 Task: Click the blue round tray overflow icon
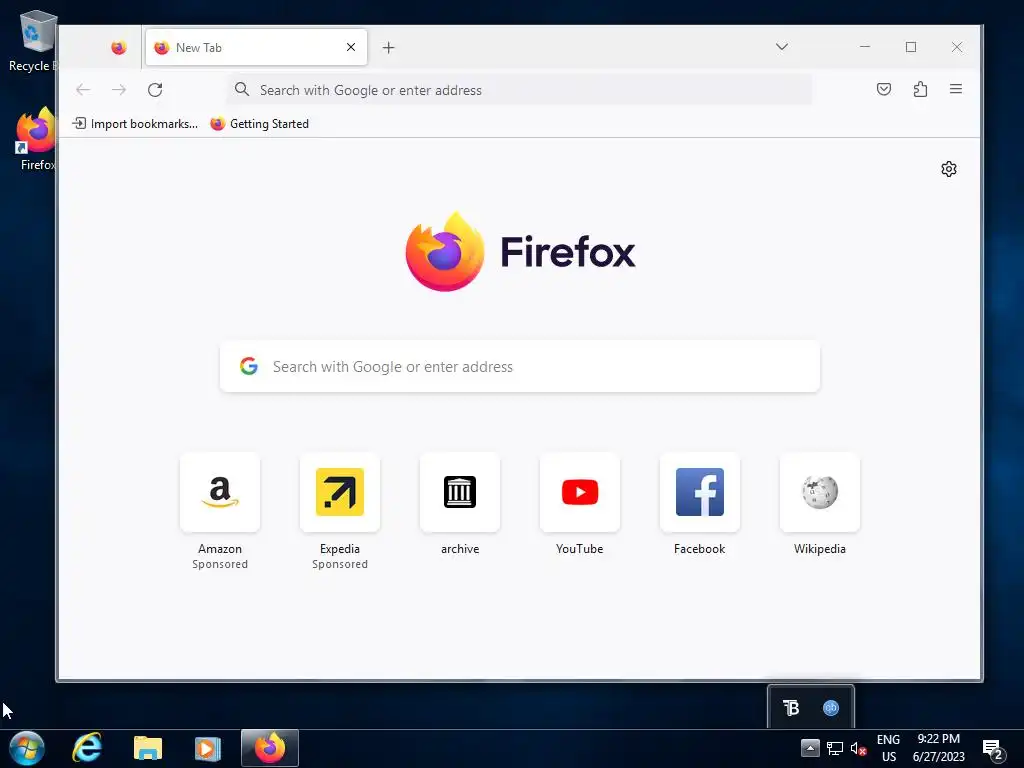click(831, 708)
